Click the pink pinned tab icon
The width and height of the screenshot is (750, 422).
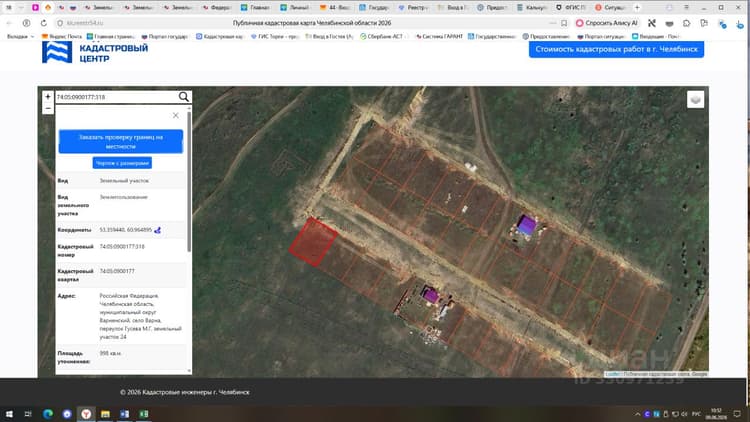(35, 8)
